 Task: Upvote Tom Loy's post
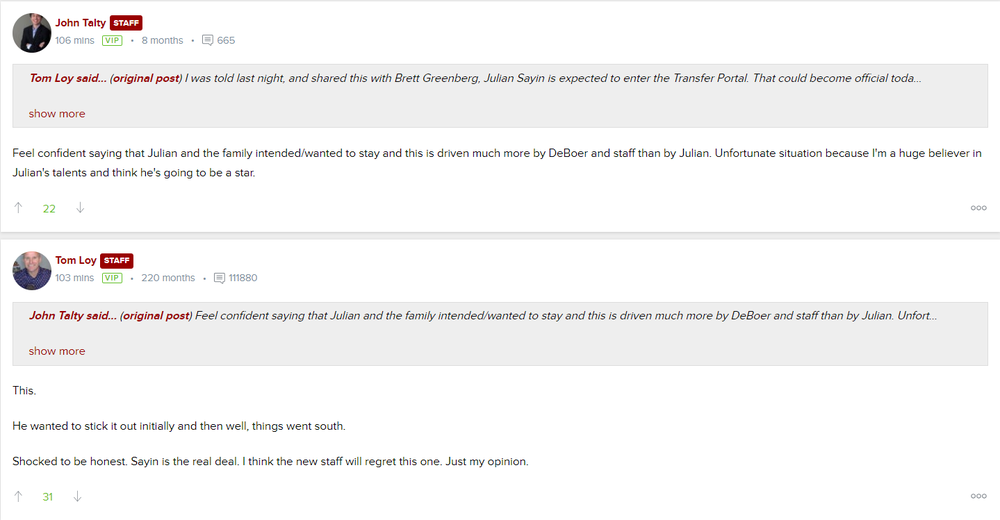coord(18,496)
